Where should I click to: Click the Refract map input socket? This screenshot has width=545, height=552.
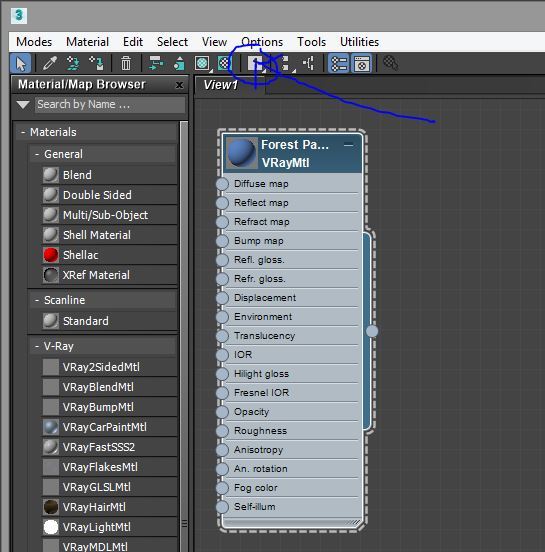point(222,222)
